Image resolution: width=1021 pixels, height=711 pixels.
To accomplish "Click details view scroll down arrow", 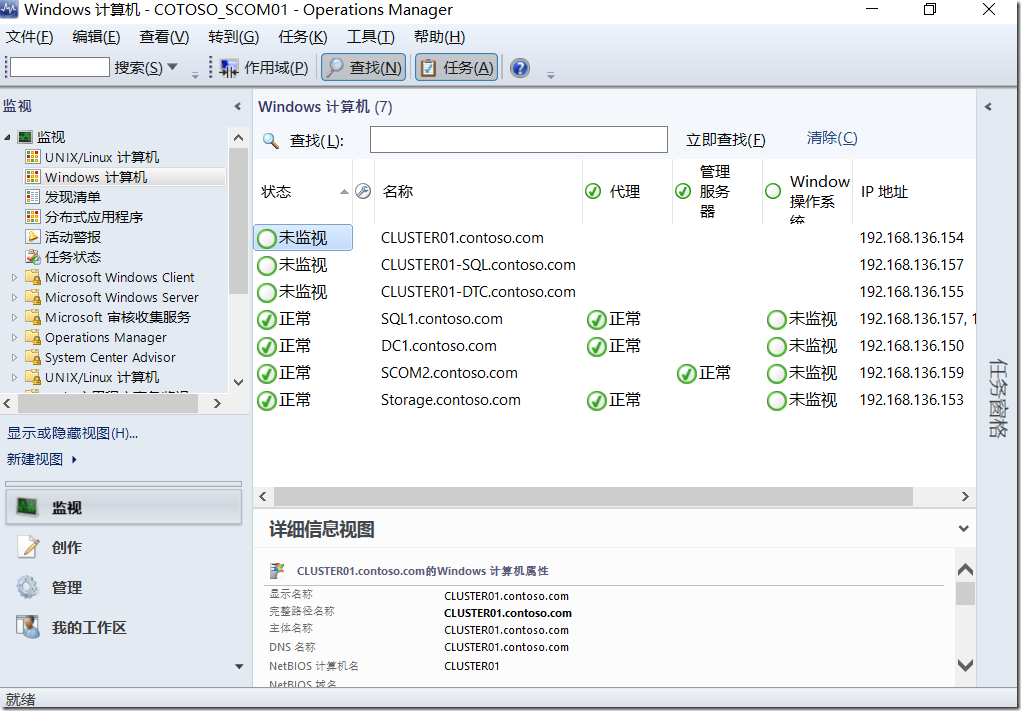I will [965, 665].
